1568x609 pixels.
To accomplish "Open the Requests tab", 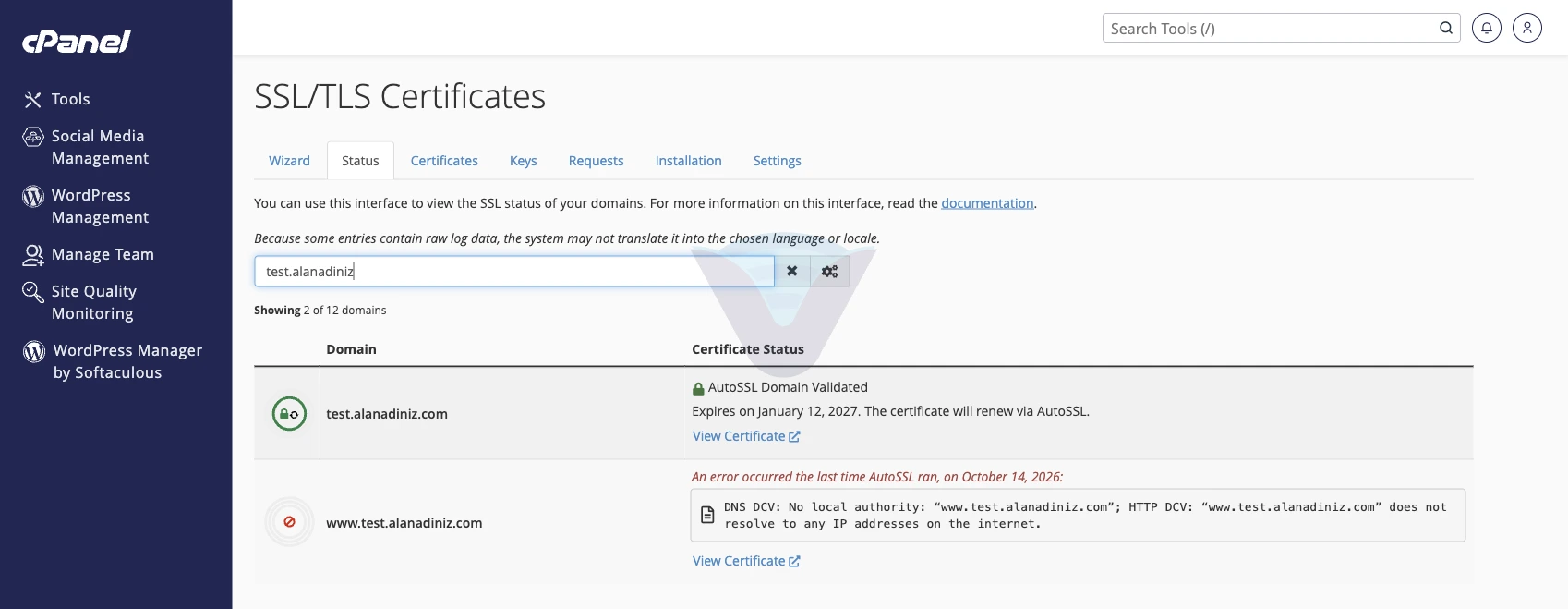I will 596,161.
